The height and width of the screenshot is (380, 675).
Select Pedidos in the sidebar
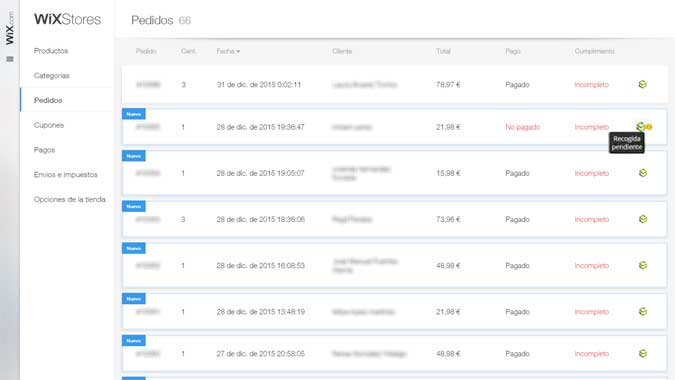click(48, 100)
